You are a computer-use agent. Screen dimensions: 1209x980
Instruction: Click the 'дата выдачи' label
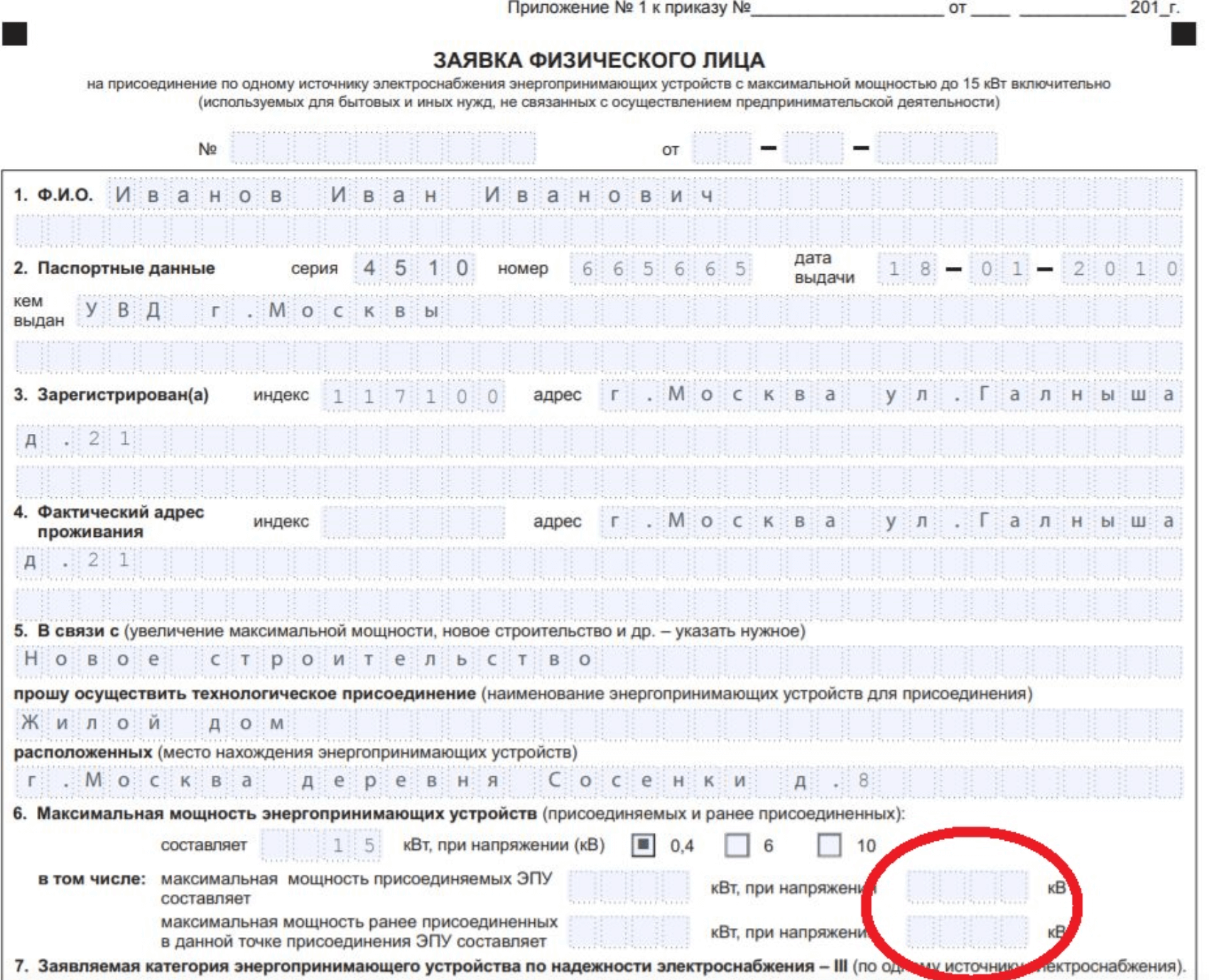coord(824,268)
